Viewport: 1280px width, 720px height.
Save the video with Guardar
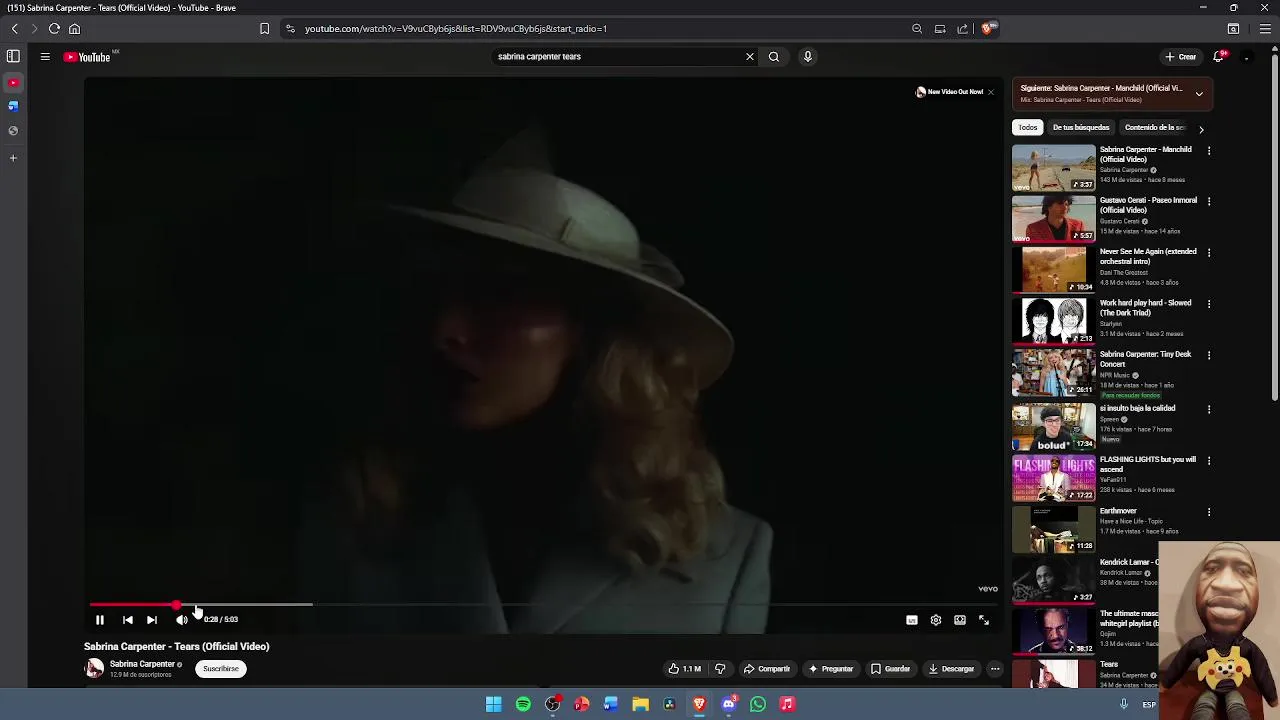890,669
